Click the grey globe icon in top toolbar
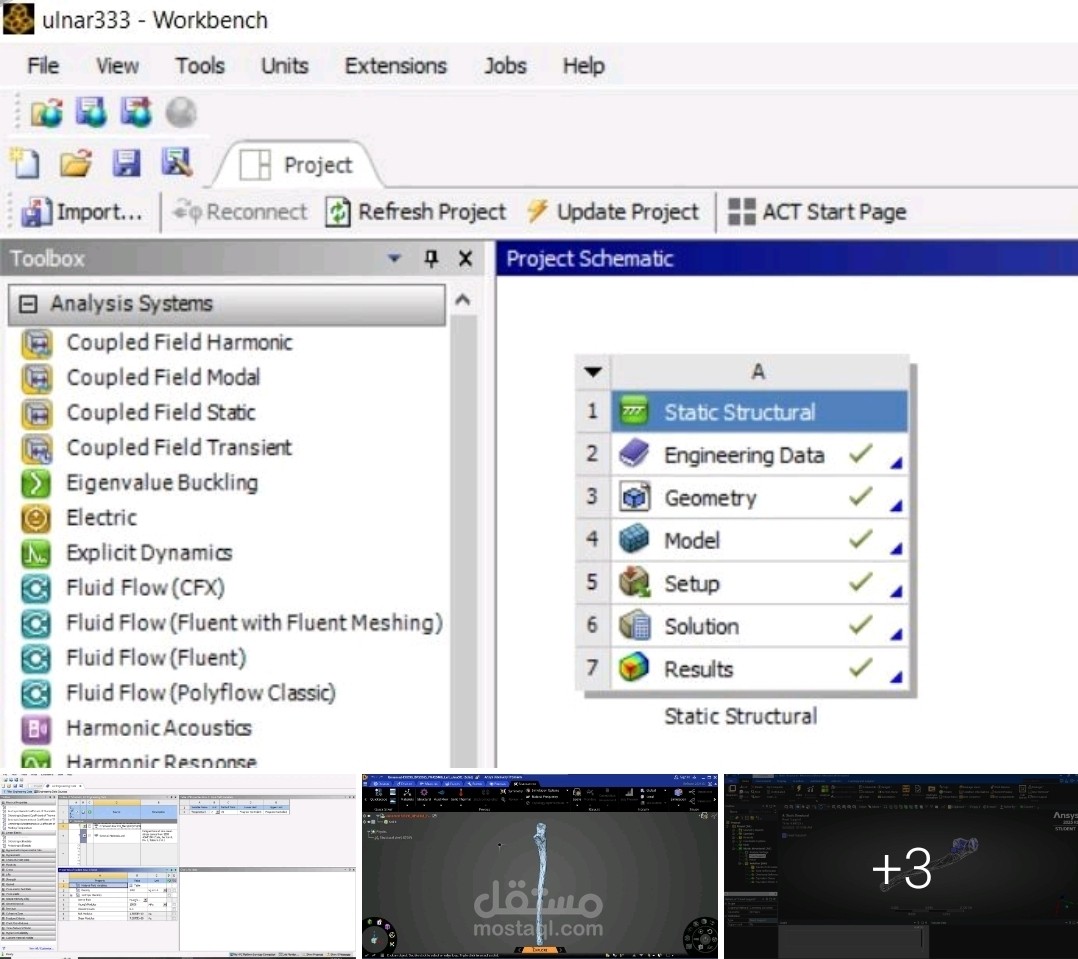The height and width of the screenshot is (959, 1078). pos(182,113)
